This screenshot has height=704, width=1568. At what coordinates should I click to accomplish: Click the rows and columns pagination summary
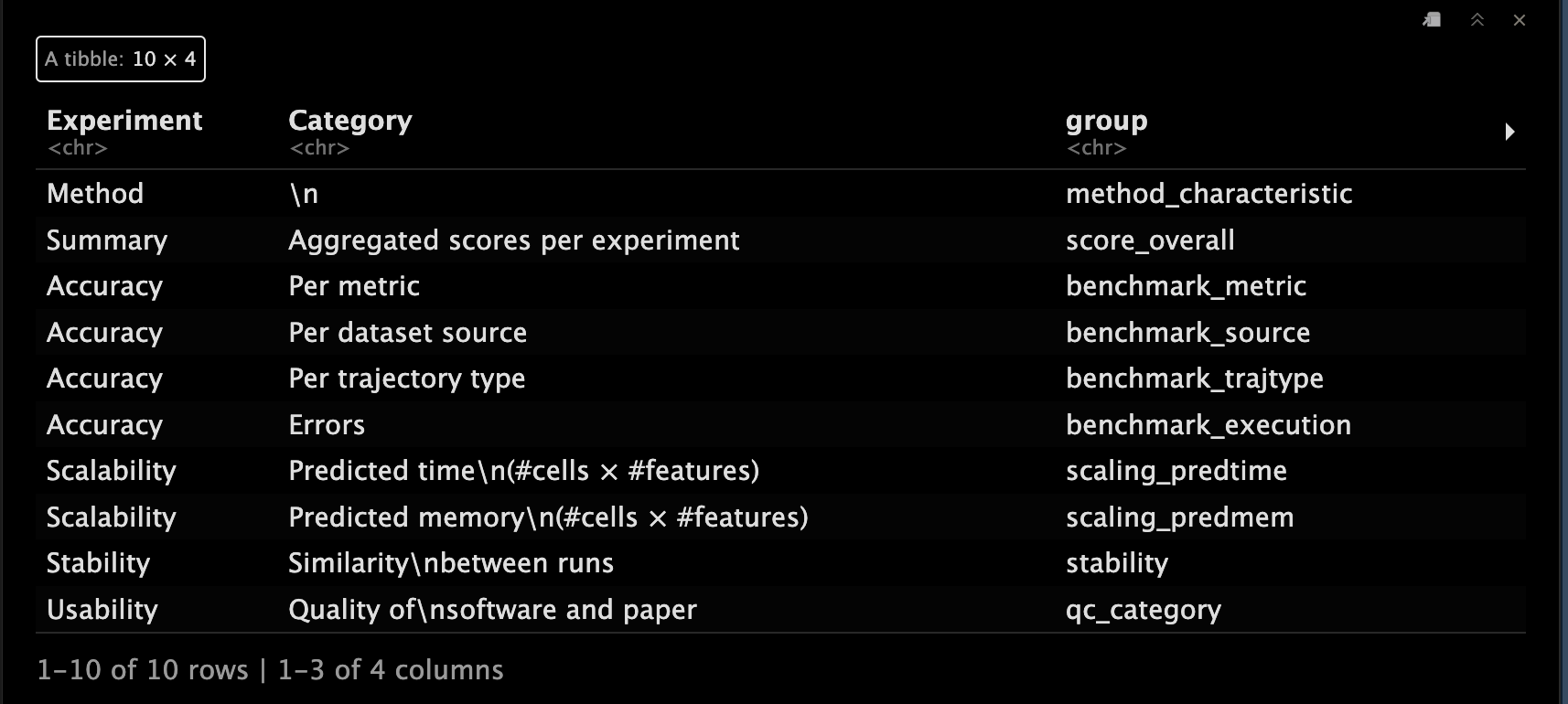[270, 670]
